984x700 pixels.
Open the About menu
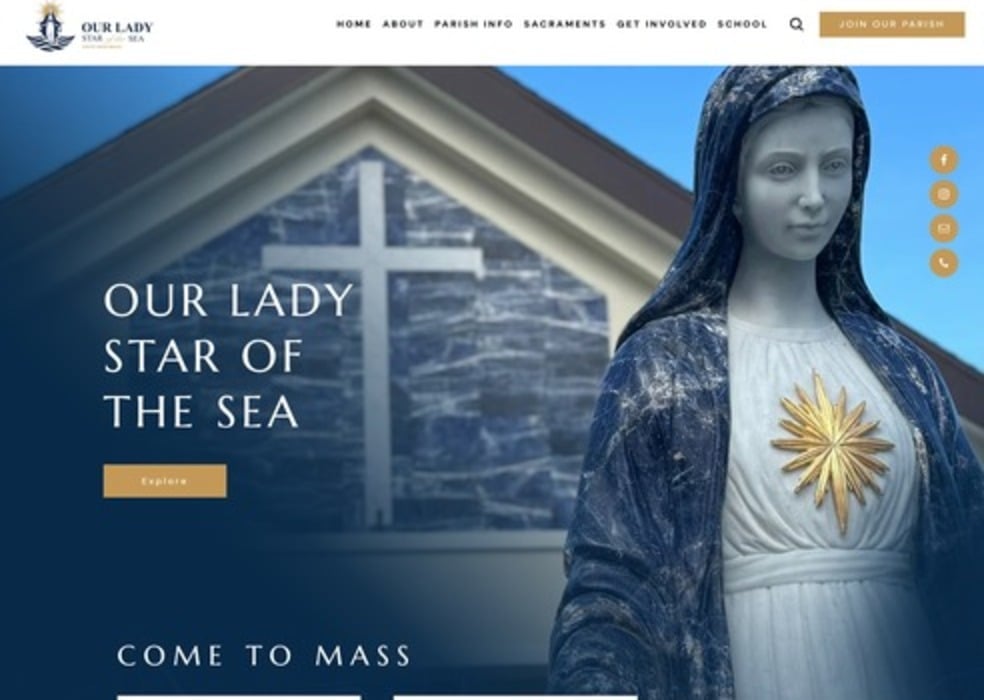403,24
